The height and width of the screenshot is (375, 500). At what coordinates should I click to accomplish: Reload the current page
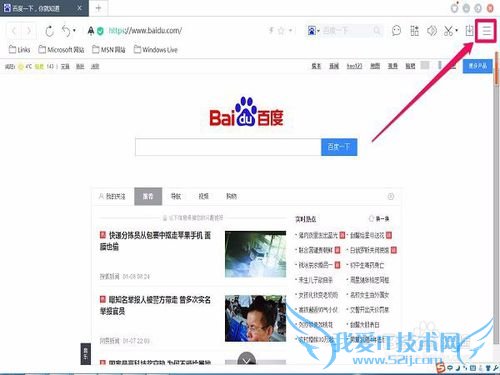(x=50, y=31)
